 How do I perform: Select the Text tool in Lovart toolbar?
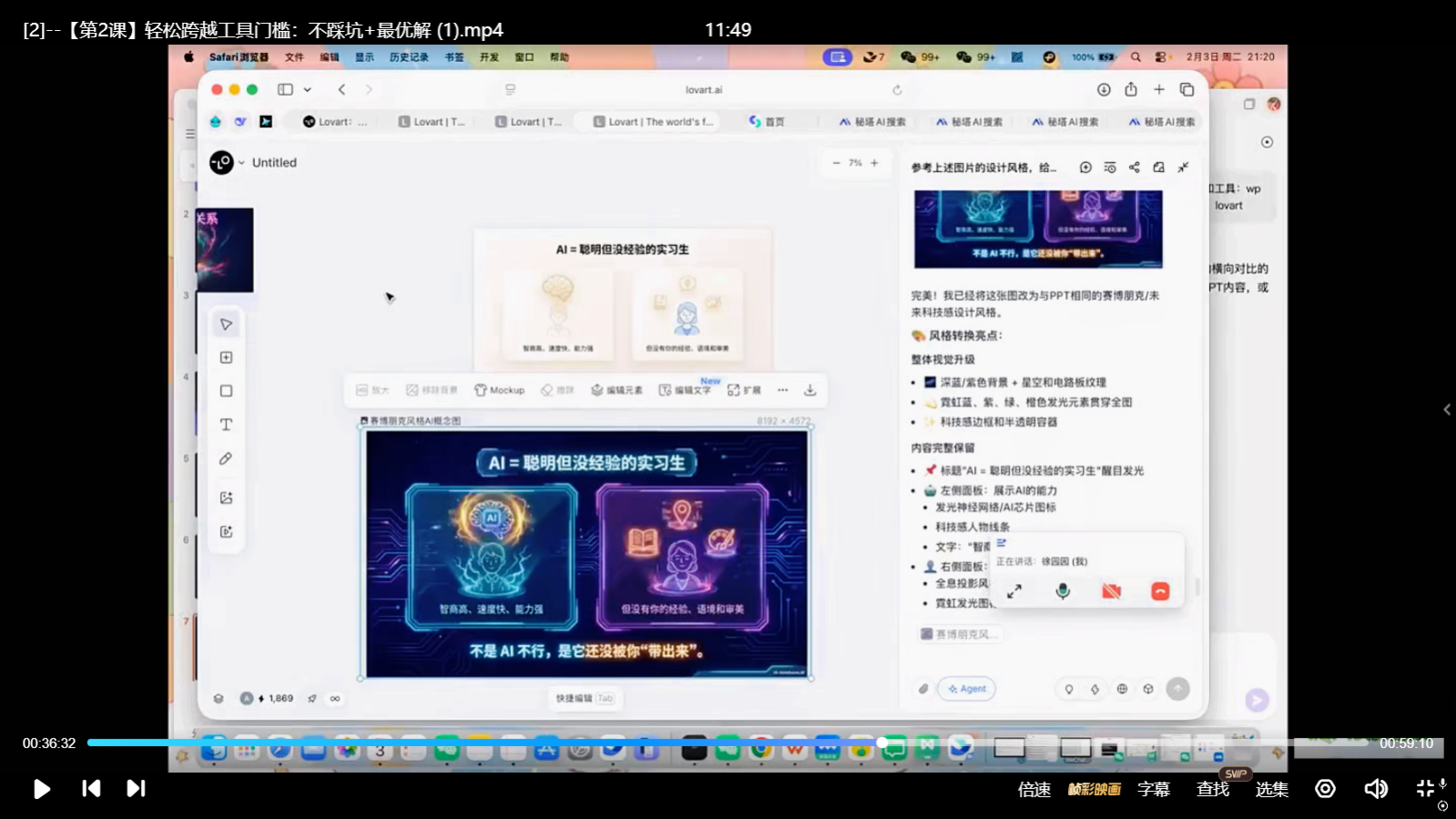(226, 425)
